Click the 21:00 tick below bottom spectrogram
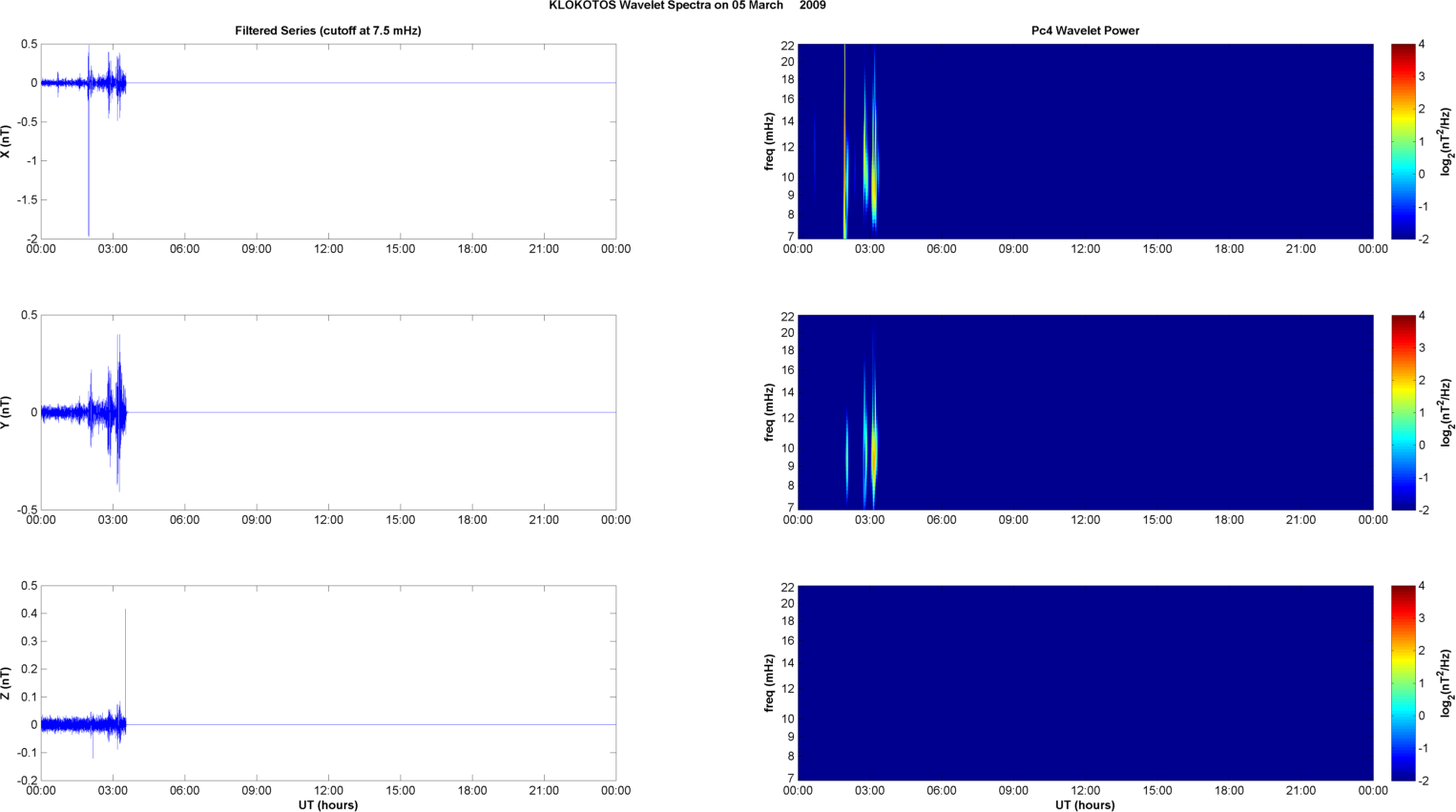Screen dimensions: 1456x812 [1300, 790]
